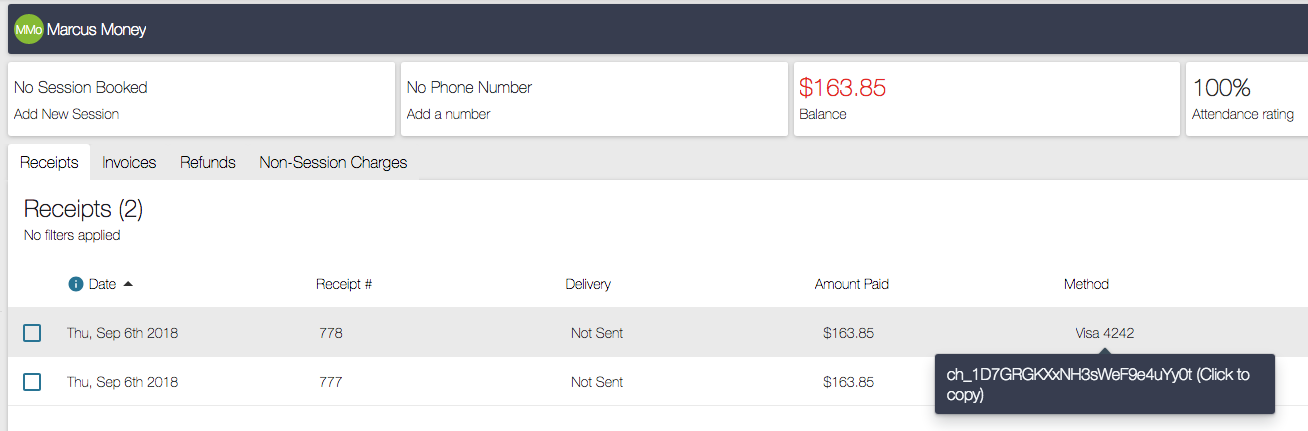Tick the checkbox for receipt 777
This screenshot has width=1308, height=431.
[x=32, y=382]
